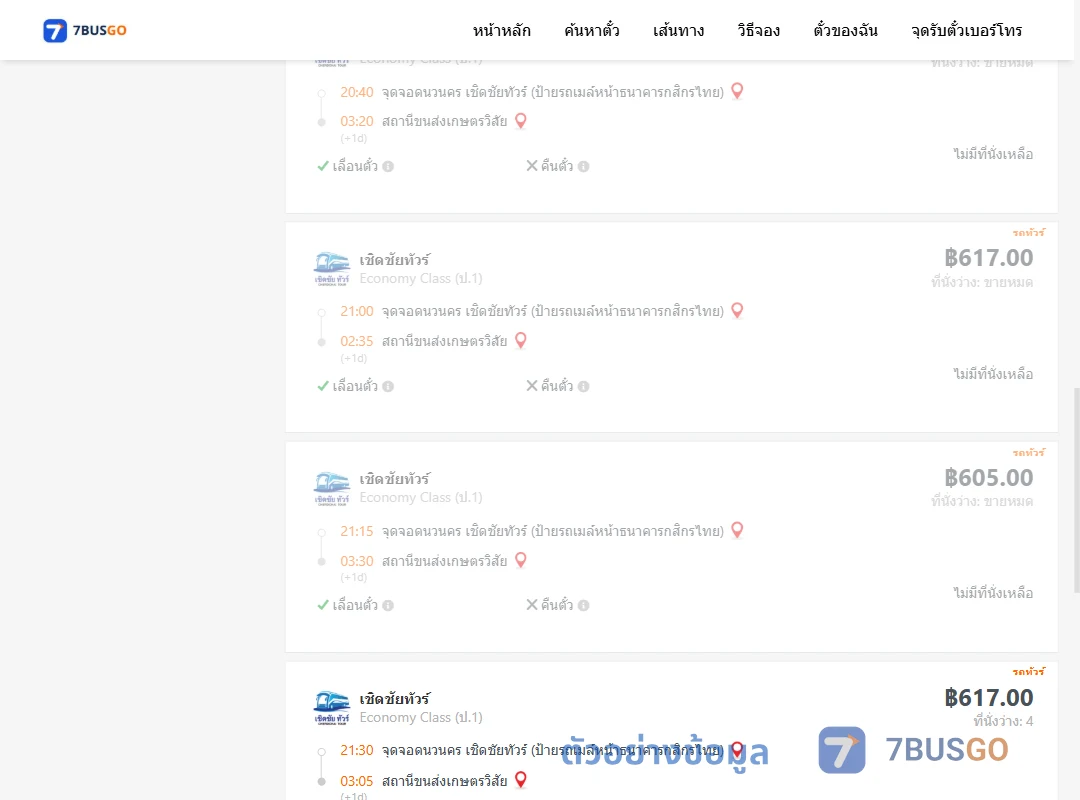Click 03:30 arrival time
1080x800 pixels.
(x=357, y=561)
